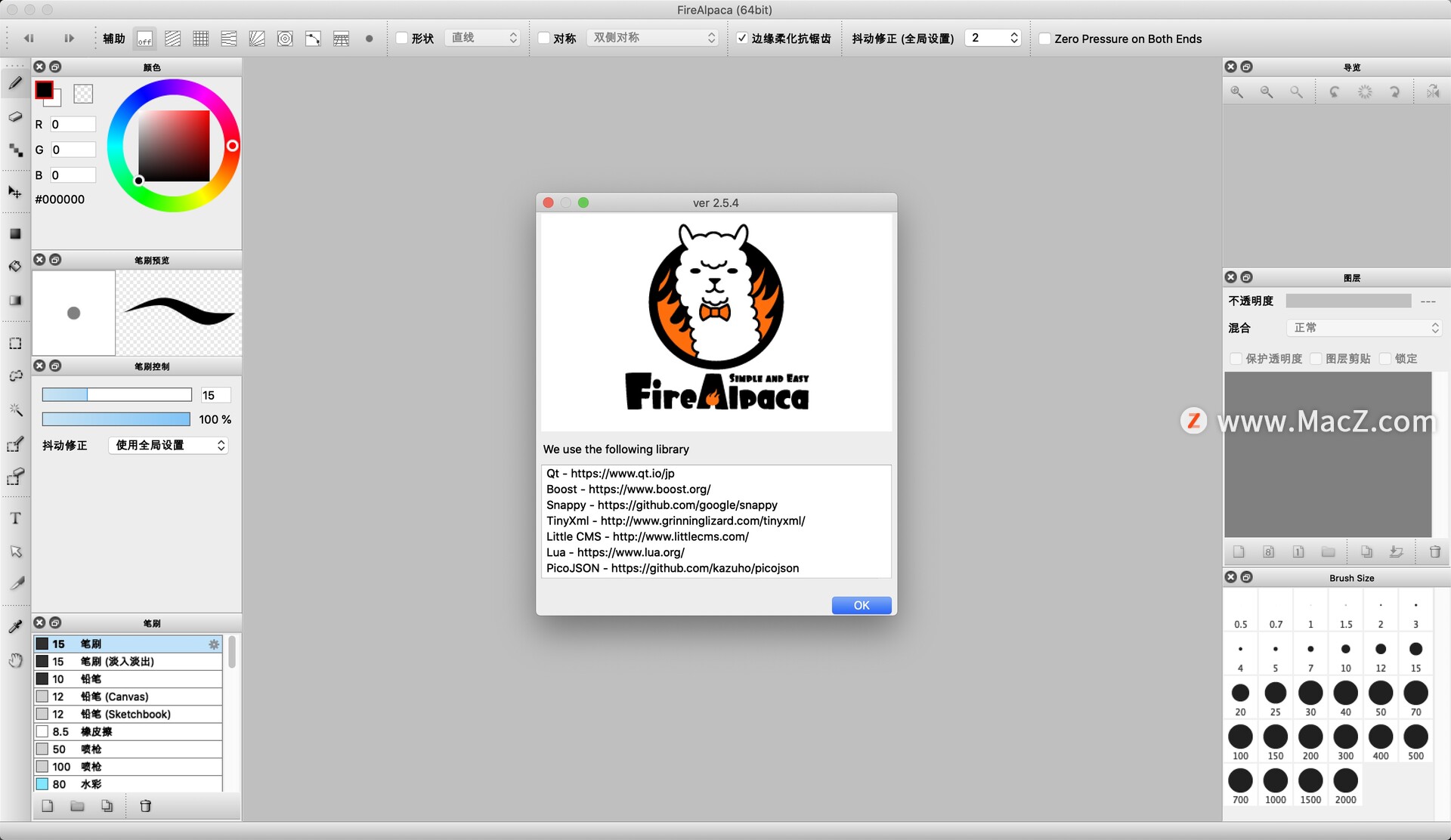Enable the parallel lines snap
The image size is (1451, 840).
click(173, 39)
